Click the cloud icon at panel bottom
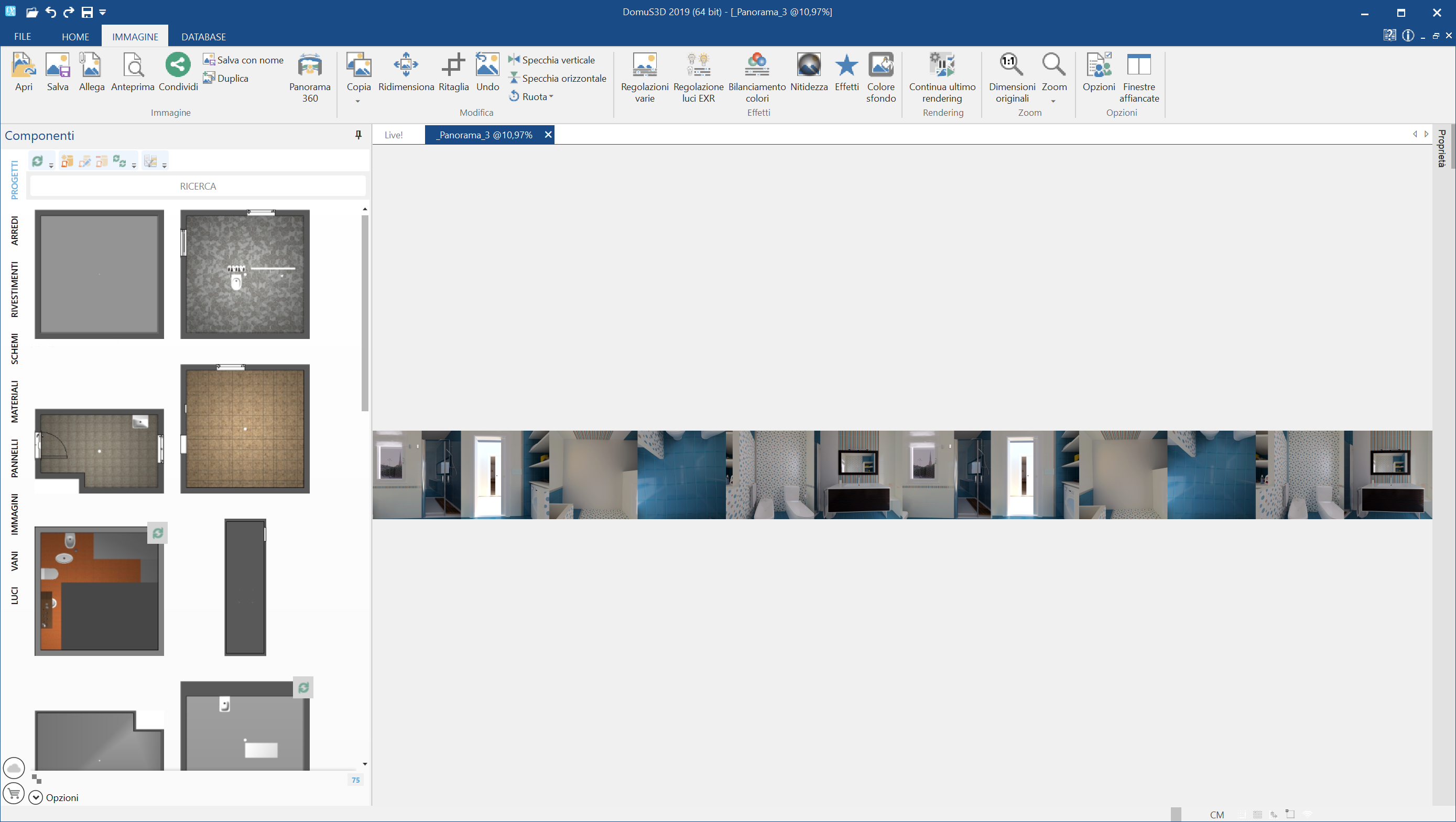The height and width of the screenshot is (822, 1456). click(14, 769)
